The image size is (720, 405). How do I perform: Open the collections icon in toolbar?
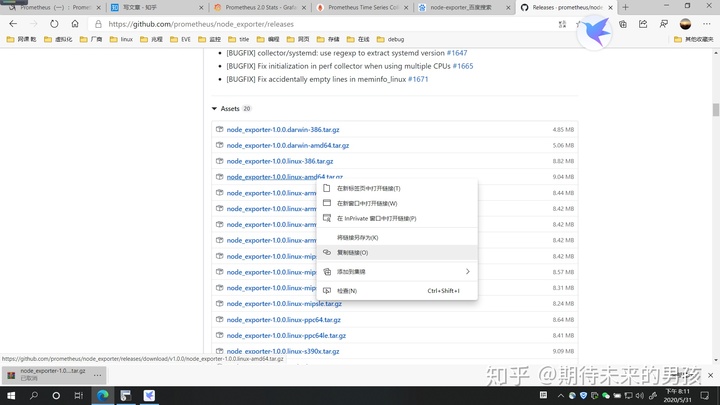tap(623, 24)
